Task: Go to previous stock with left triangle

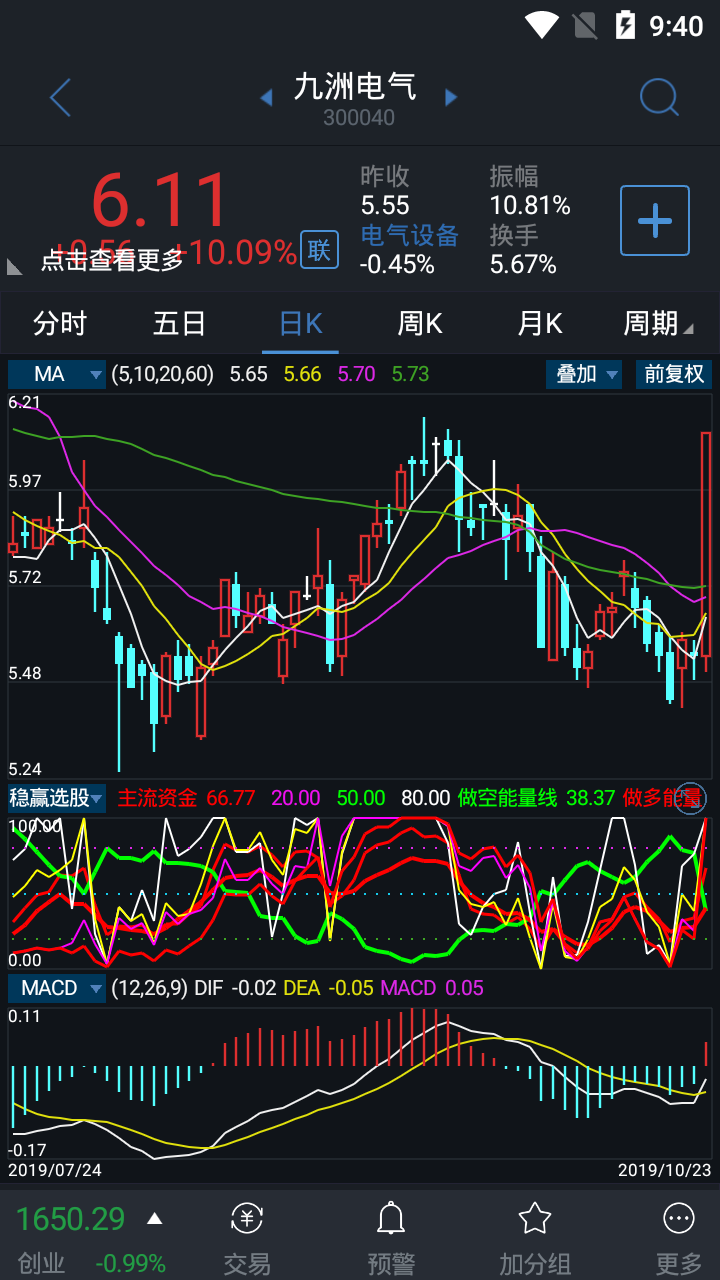Action: point(266,97)
